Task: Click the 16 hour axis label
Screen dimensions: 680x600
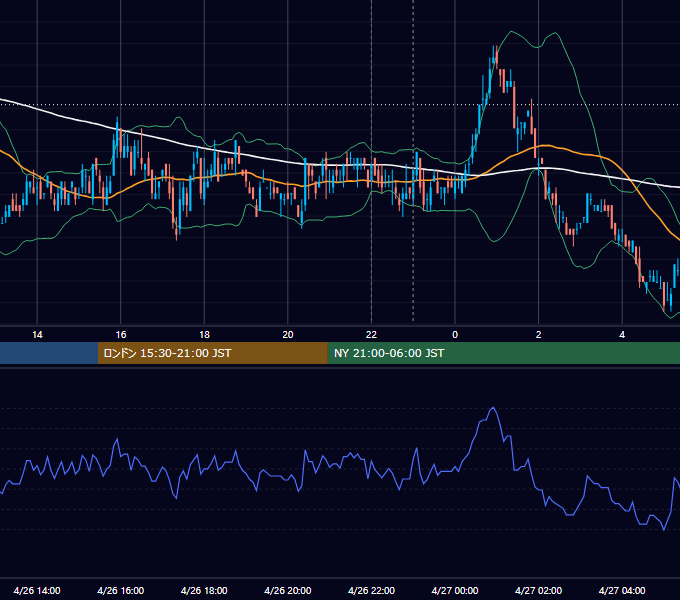Action: (121, 335)
